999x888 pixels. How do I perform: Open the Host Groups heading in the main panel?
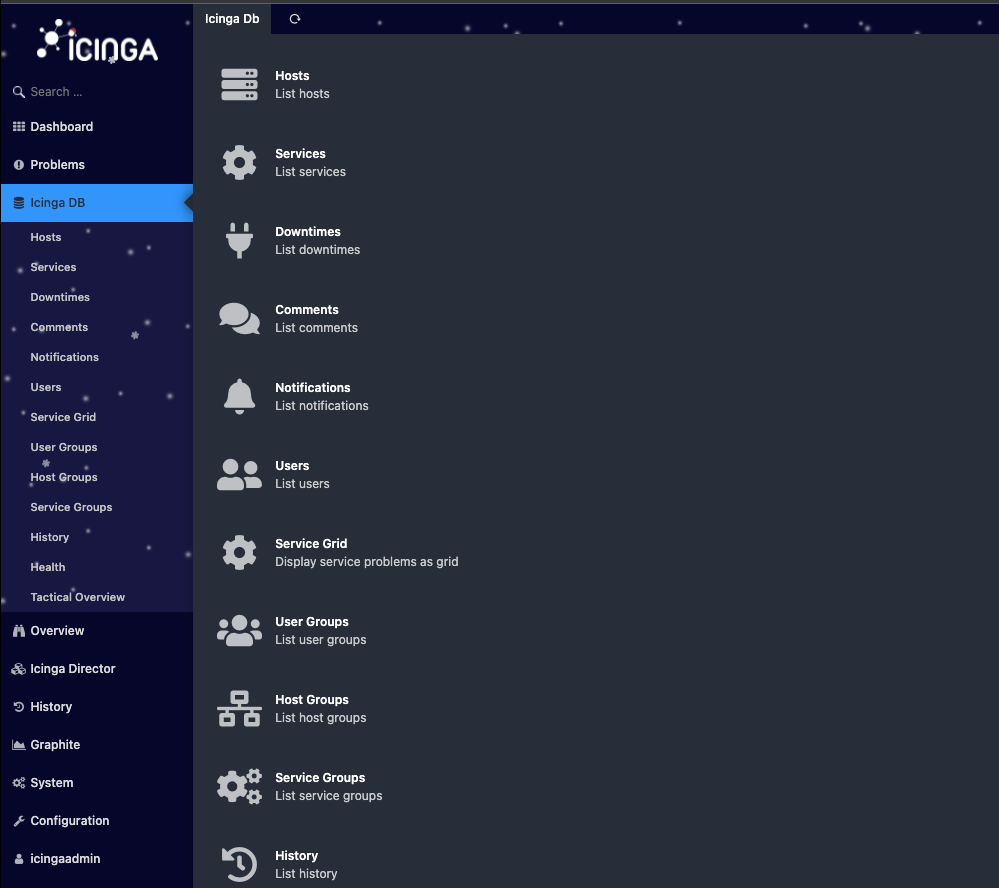312,699
